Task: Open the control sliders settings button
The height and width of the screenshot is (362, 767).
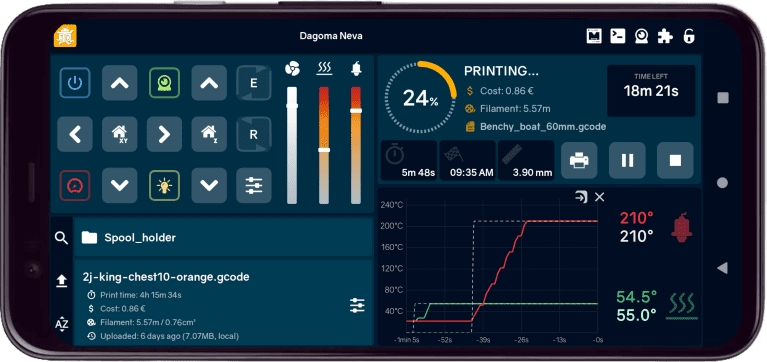Action: (253, 185)
